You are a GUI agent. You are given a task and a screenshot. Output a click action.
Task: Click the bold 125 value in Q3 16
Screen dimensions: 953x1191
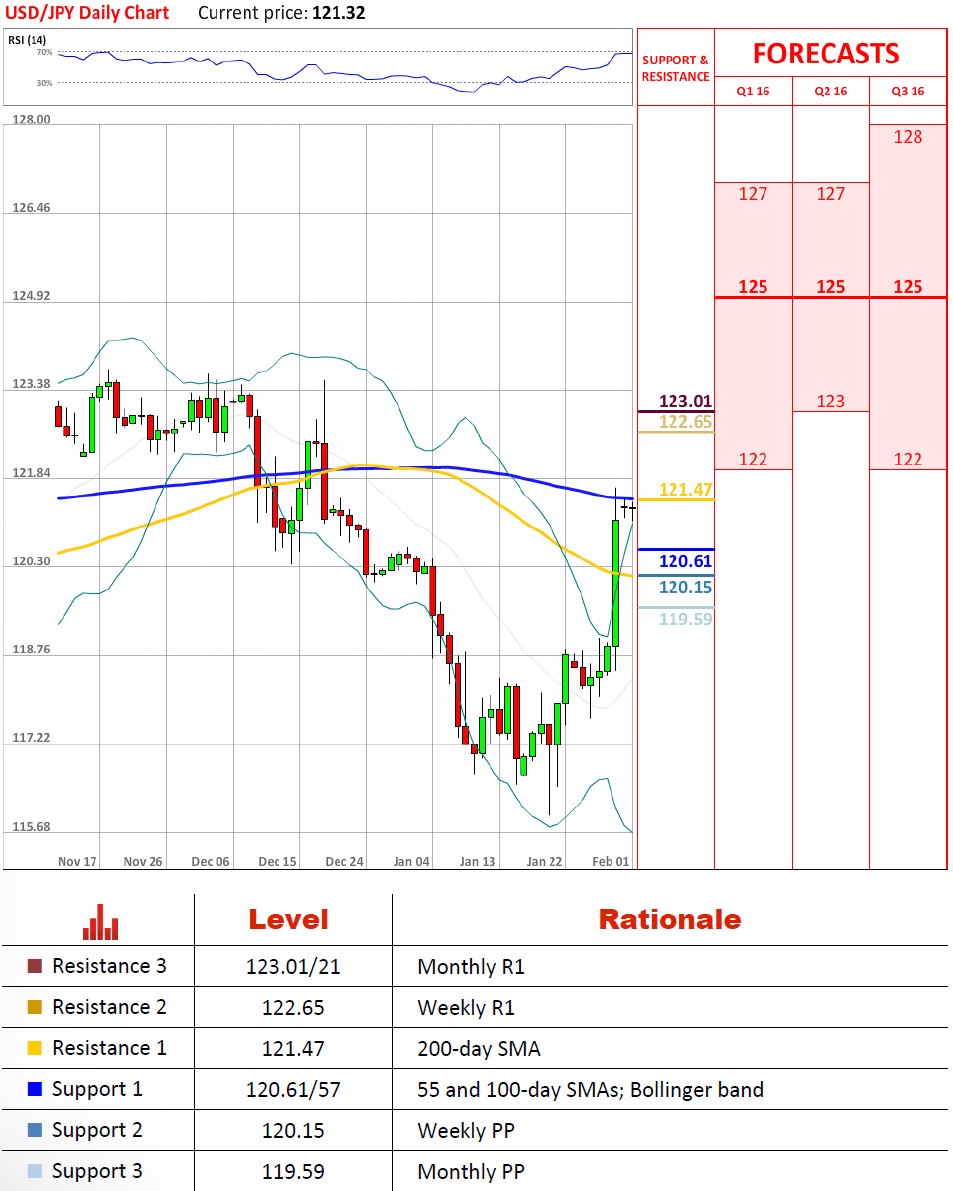(x=907, y=287)
